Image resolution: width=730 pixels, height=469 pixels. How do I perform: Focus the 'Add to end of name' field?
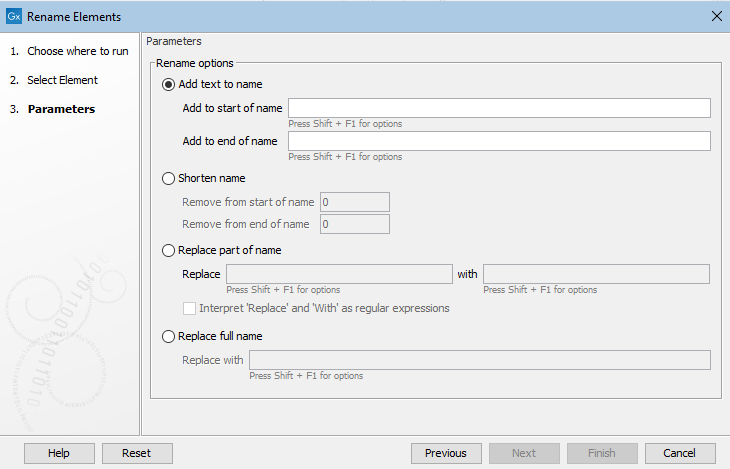(499, 141)
